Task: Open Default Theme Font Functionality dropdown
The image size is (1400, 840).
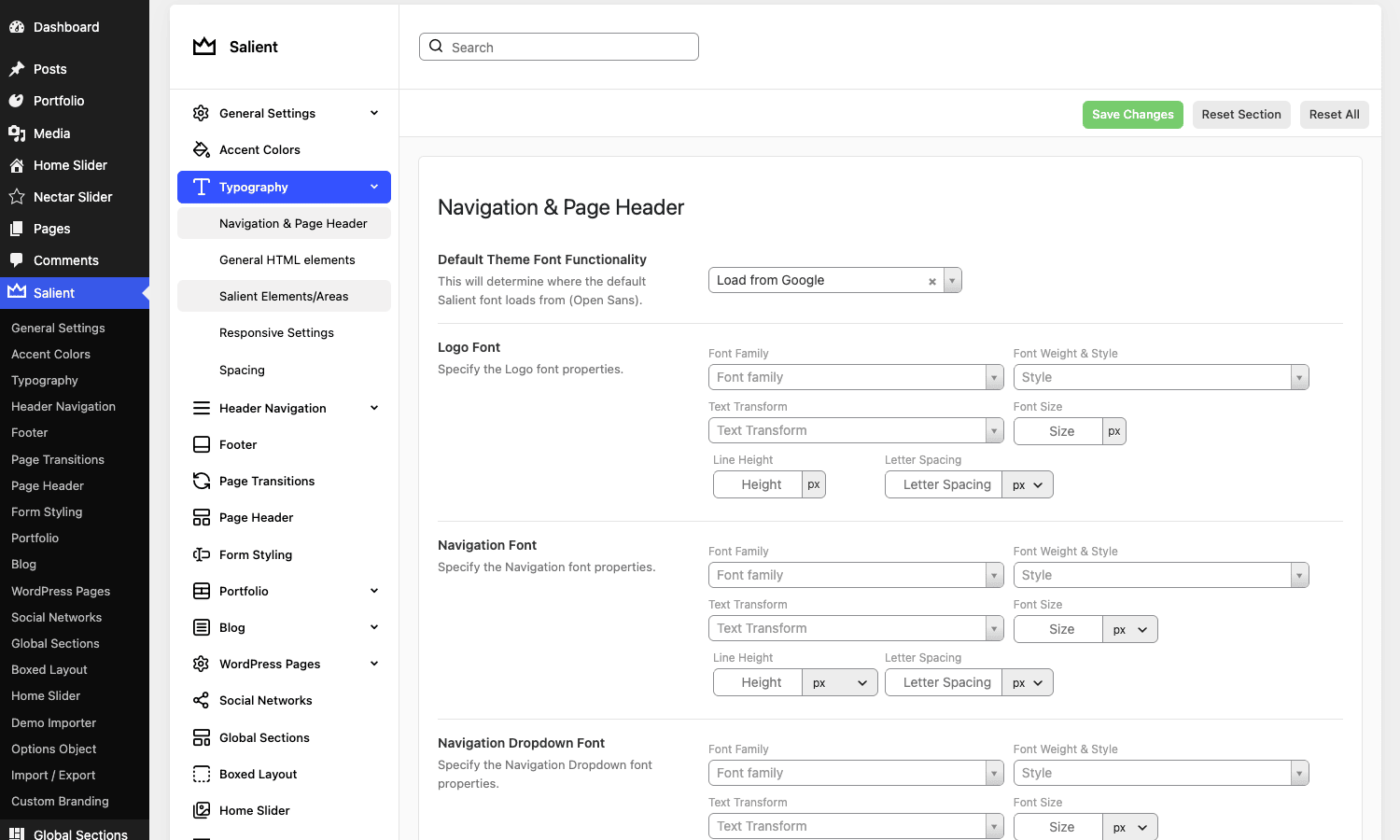Action: pyautogui.click(x=834, y=280)
